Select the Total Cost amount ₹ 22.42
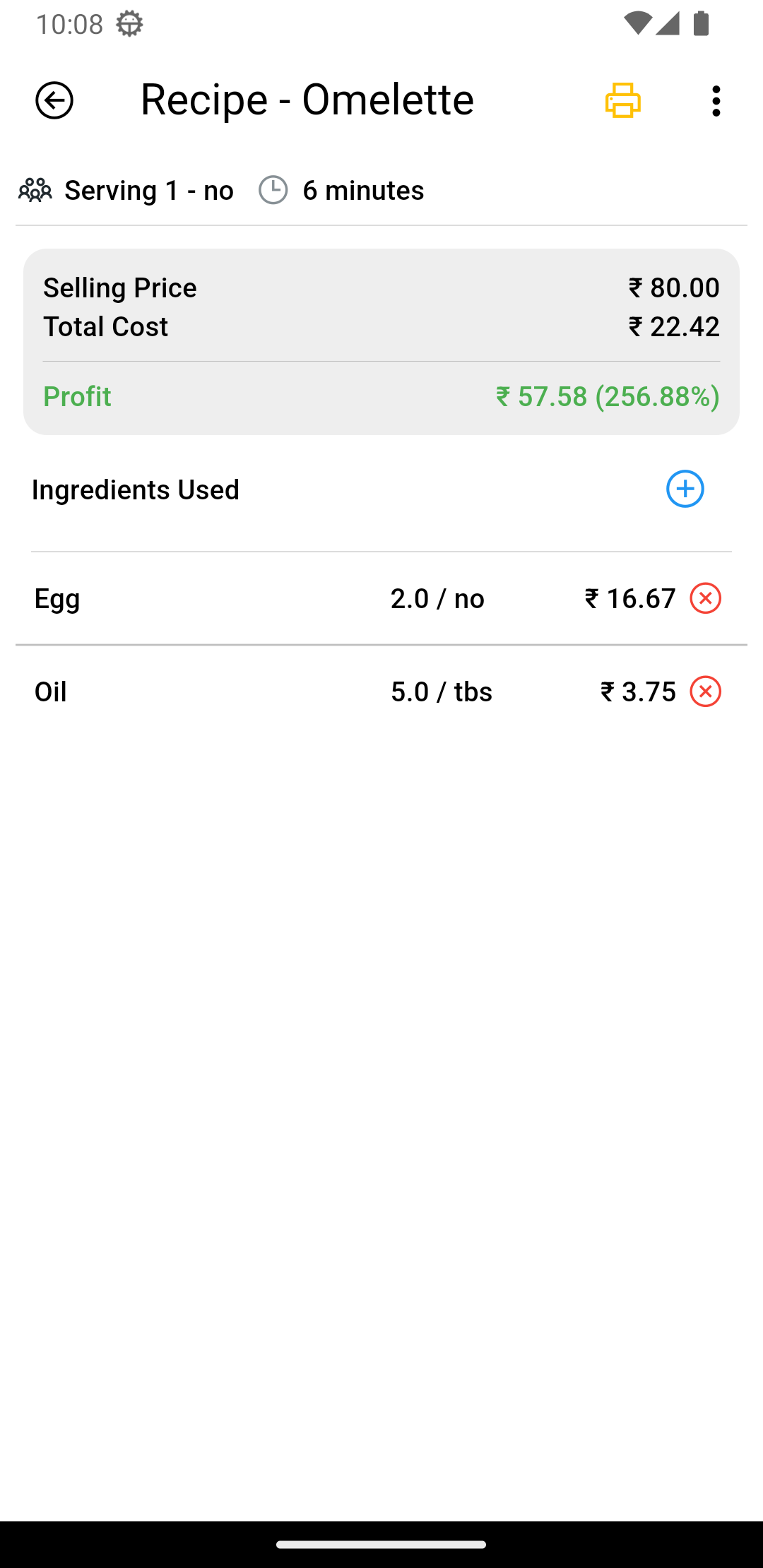Viewport: 763px width, 1568px height. coord(674,326)
